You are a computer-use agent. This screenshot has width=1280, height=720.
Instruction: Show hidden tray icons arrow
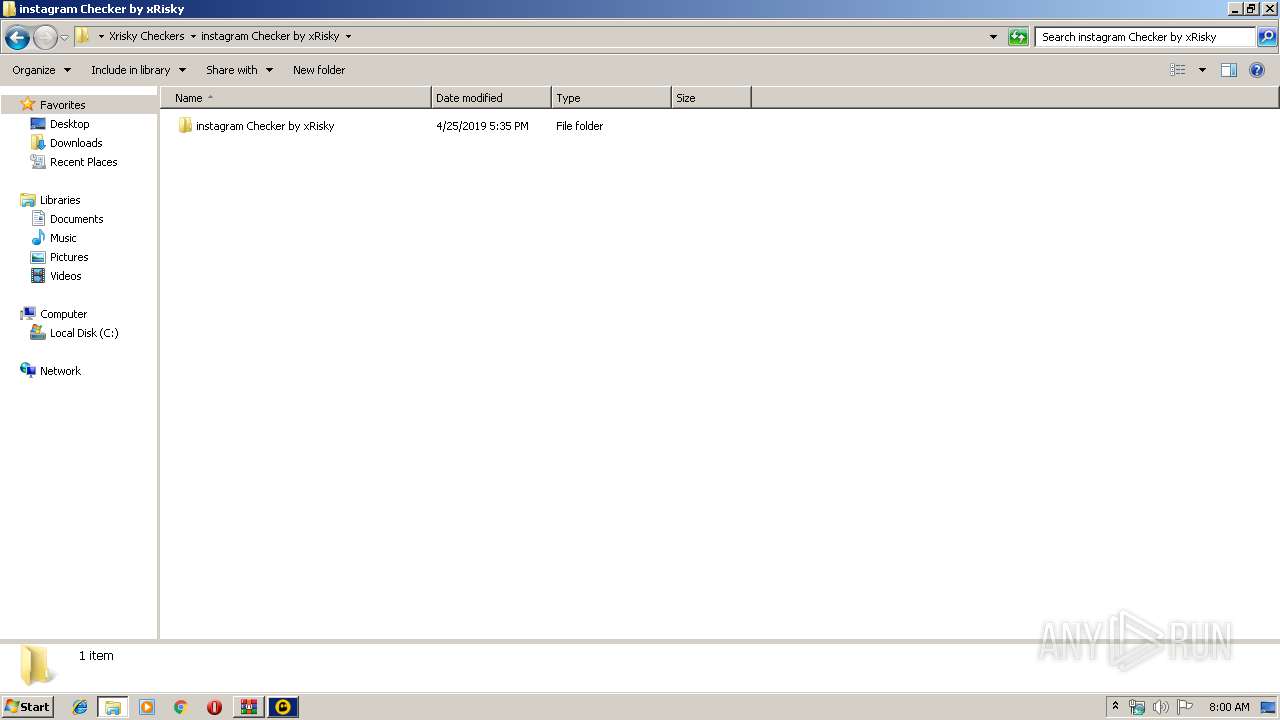click(x=1115, y=706)
